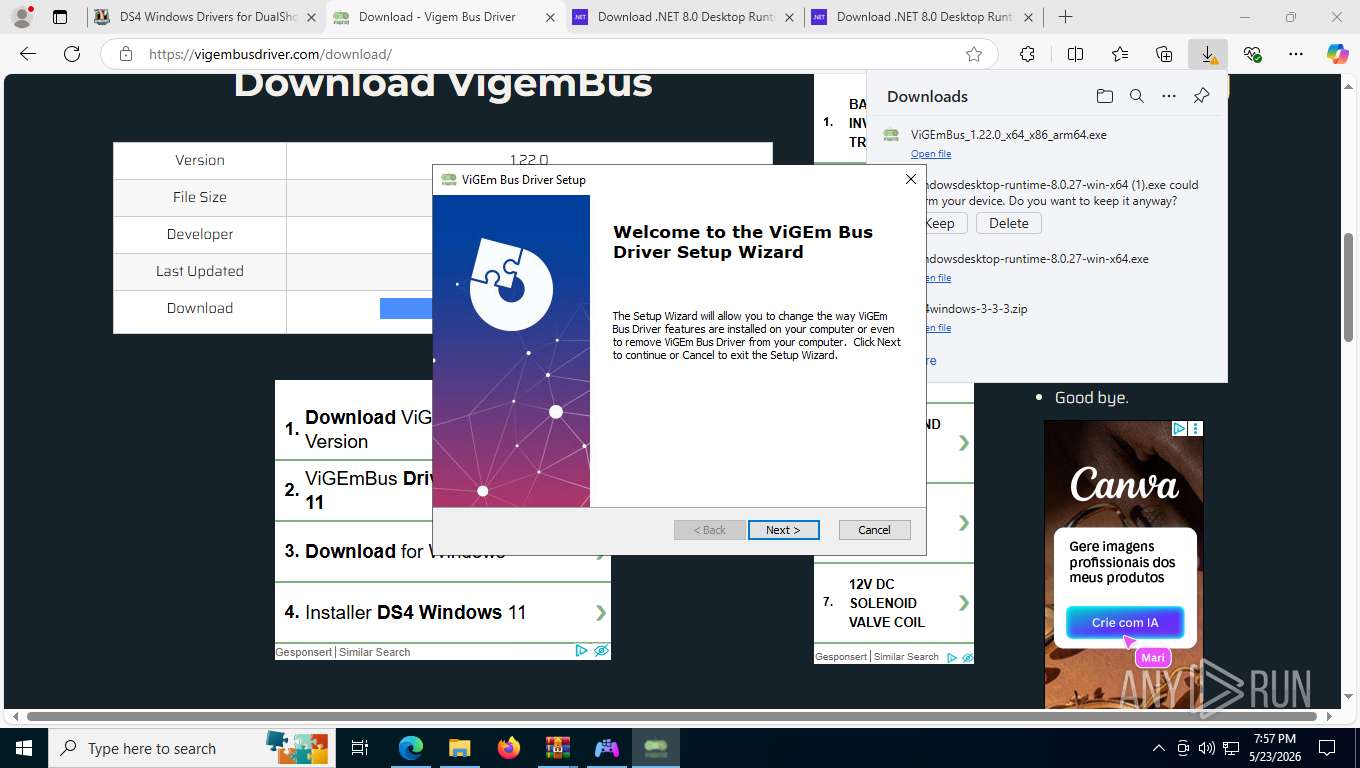Image resolution: width=1360 pixels, height=768 pixels.
Task: Open Browser essentials heart icon
Action: [1252, 54]
